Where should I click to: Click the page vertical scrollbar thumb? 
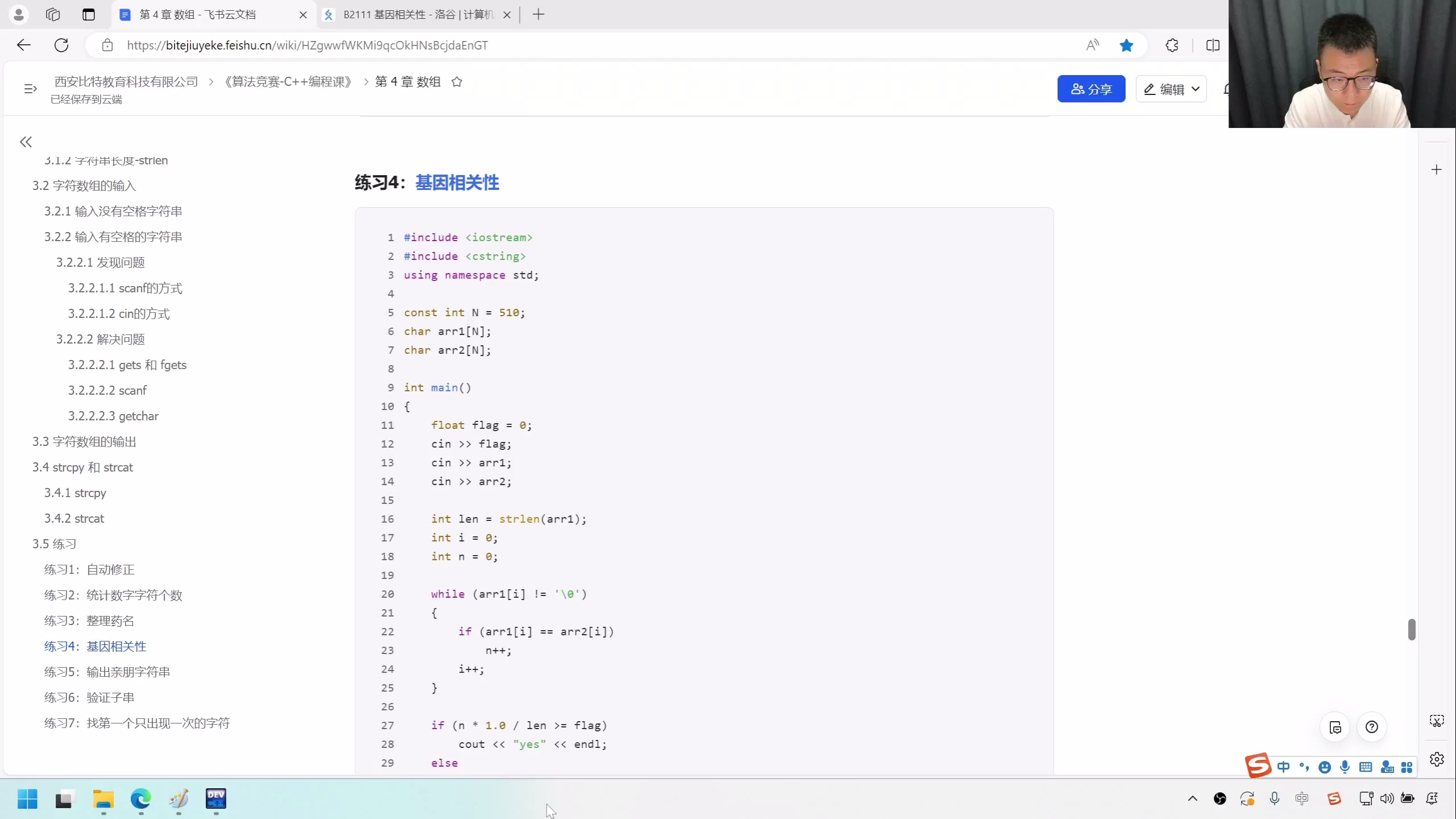point(1411,629)
